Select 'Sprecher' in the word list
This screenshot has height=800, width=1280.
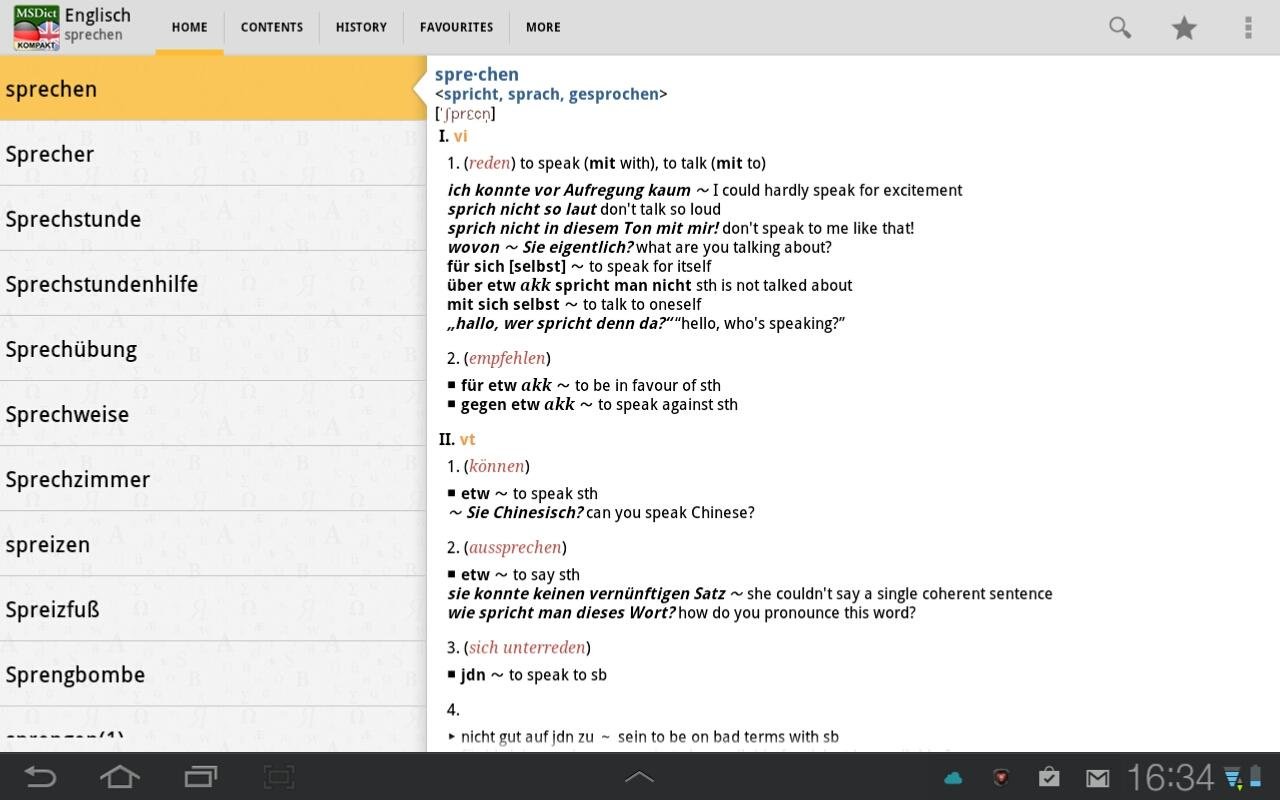[x=213, y=153]
